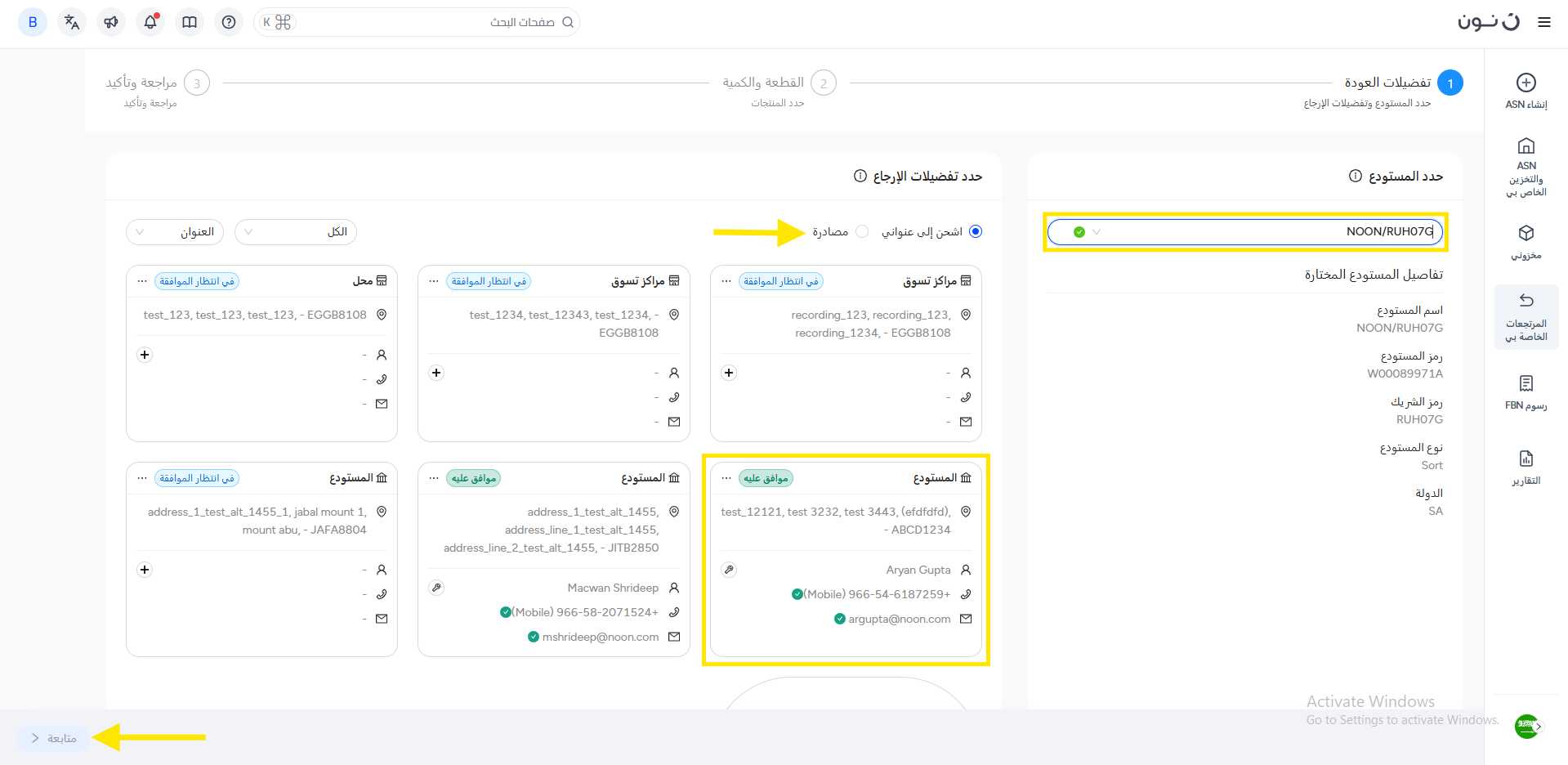This screenshot has height=765, width=1568.
Task: Open more options on recording_123 card
Action: point(726,281)
